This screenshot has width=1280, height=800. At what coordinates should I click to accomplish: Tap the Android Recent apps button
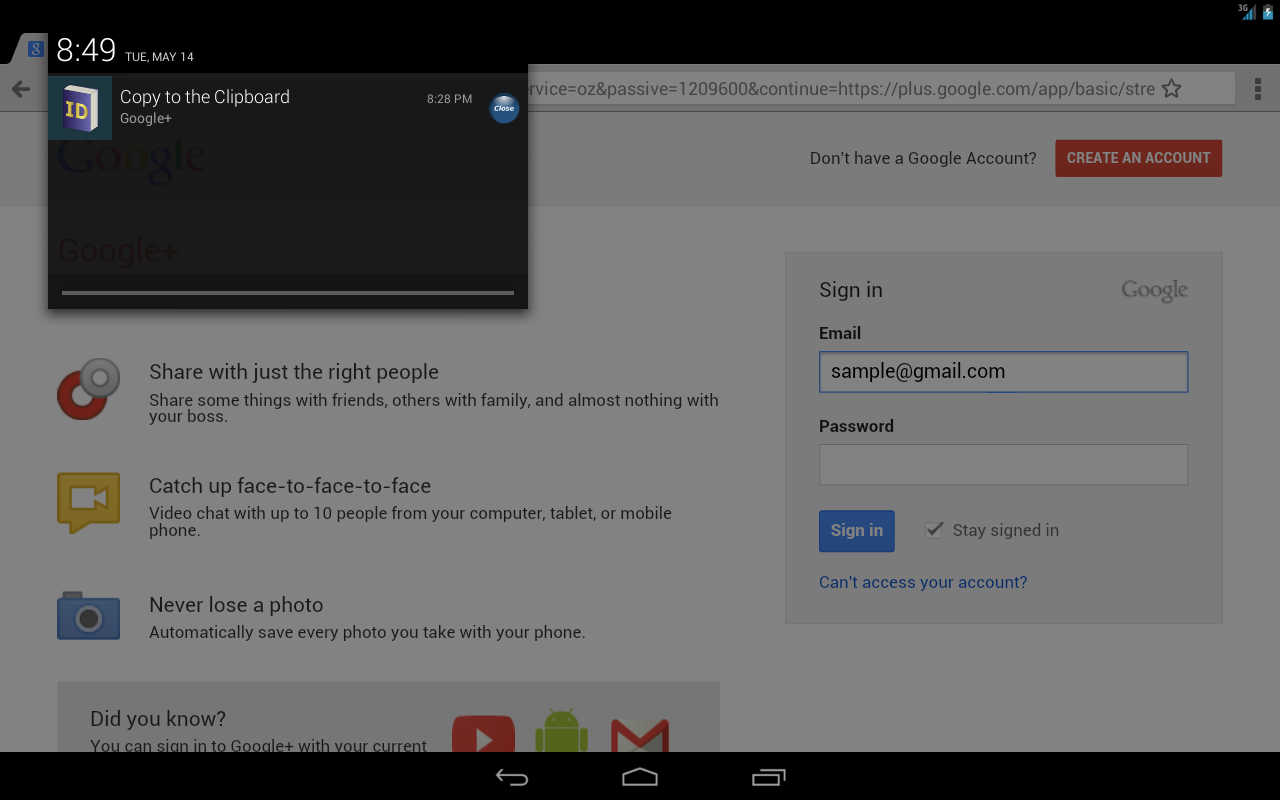pos(768,777)
